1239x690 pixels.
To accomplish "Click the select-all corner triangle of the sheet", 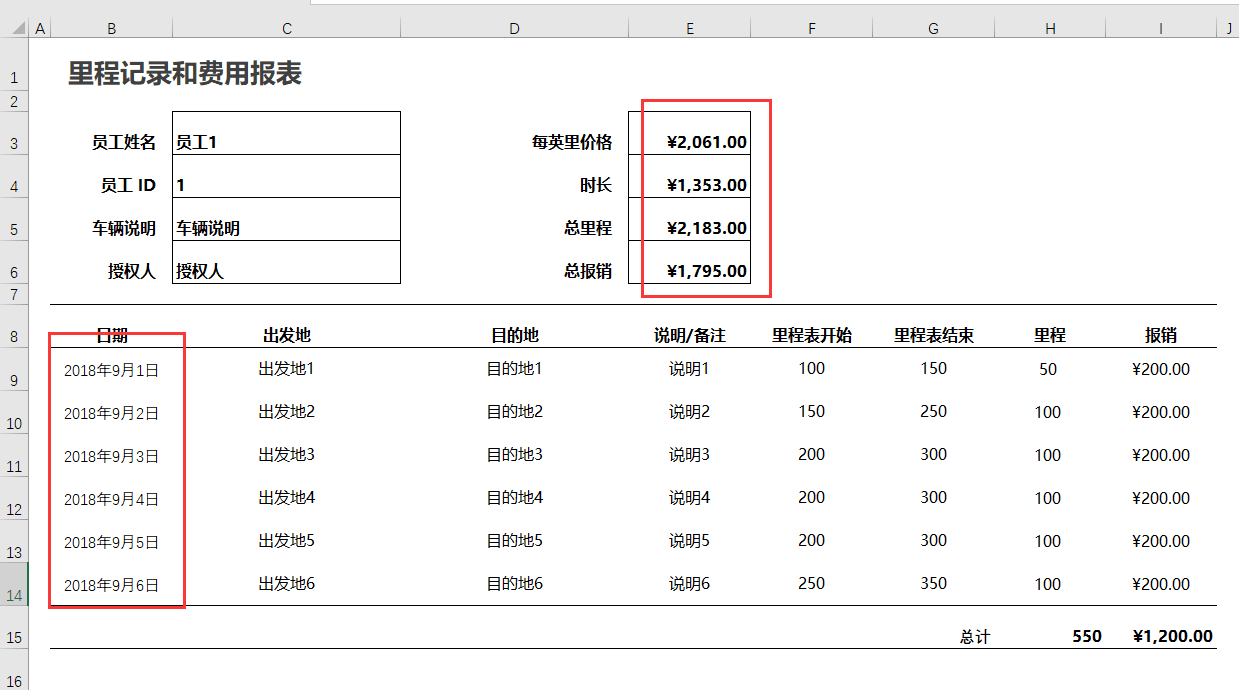I will pyautogui.click(x=19, y=28).
